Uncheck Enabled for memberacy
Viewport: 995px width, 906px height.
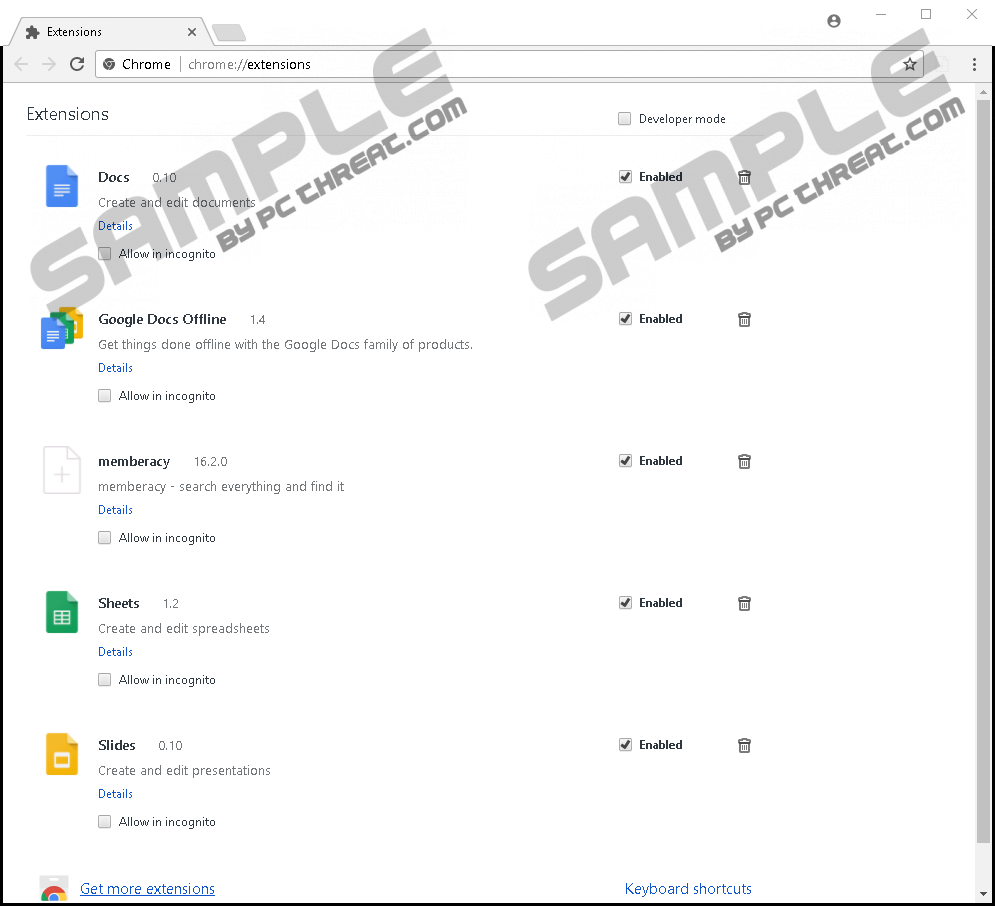625,461
